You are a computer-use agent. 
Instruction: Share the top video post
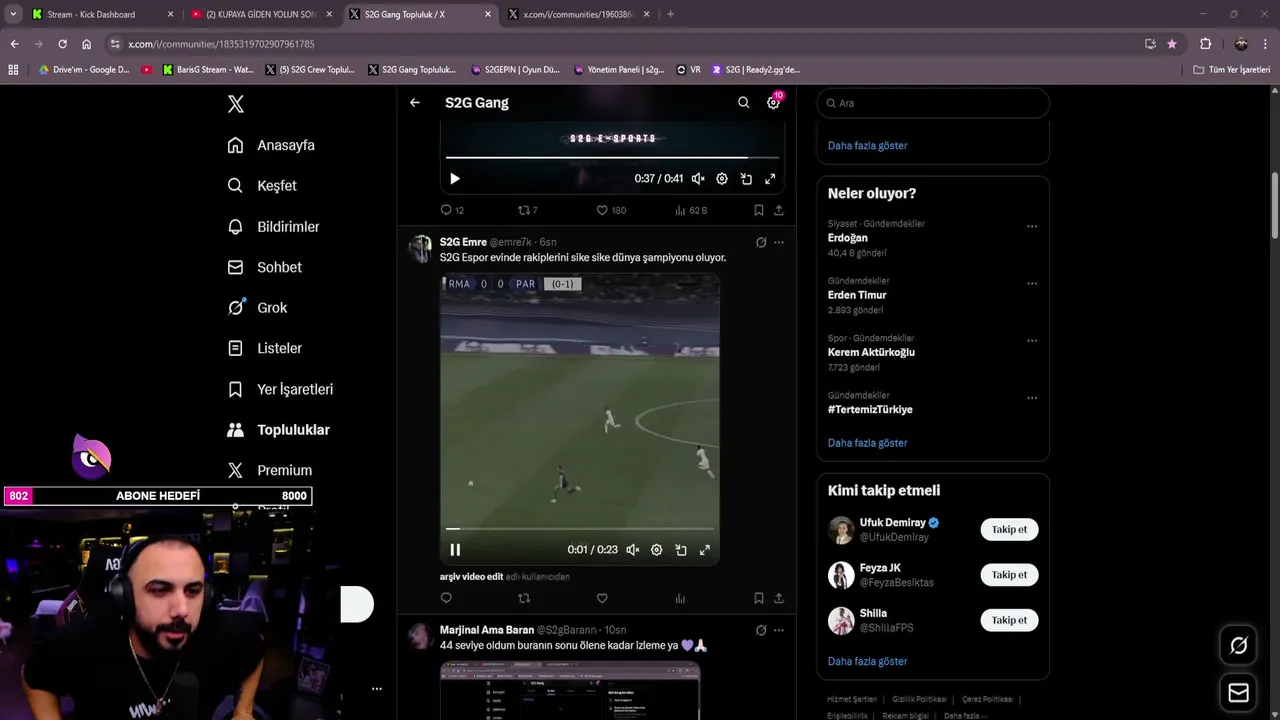tap(779, 210)
